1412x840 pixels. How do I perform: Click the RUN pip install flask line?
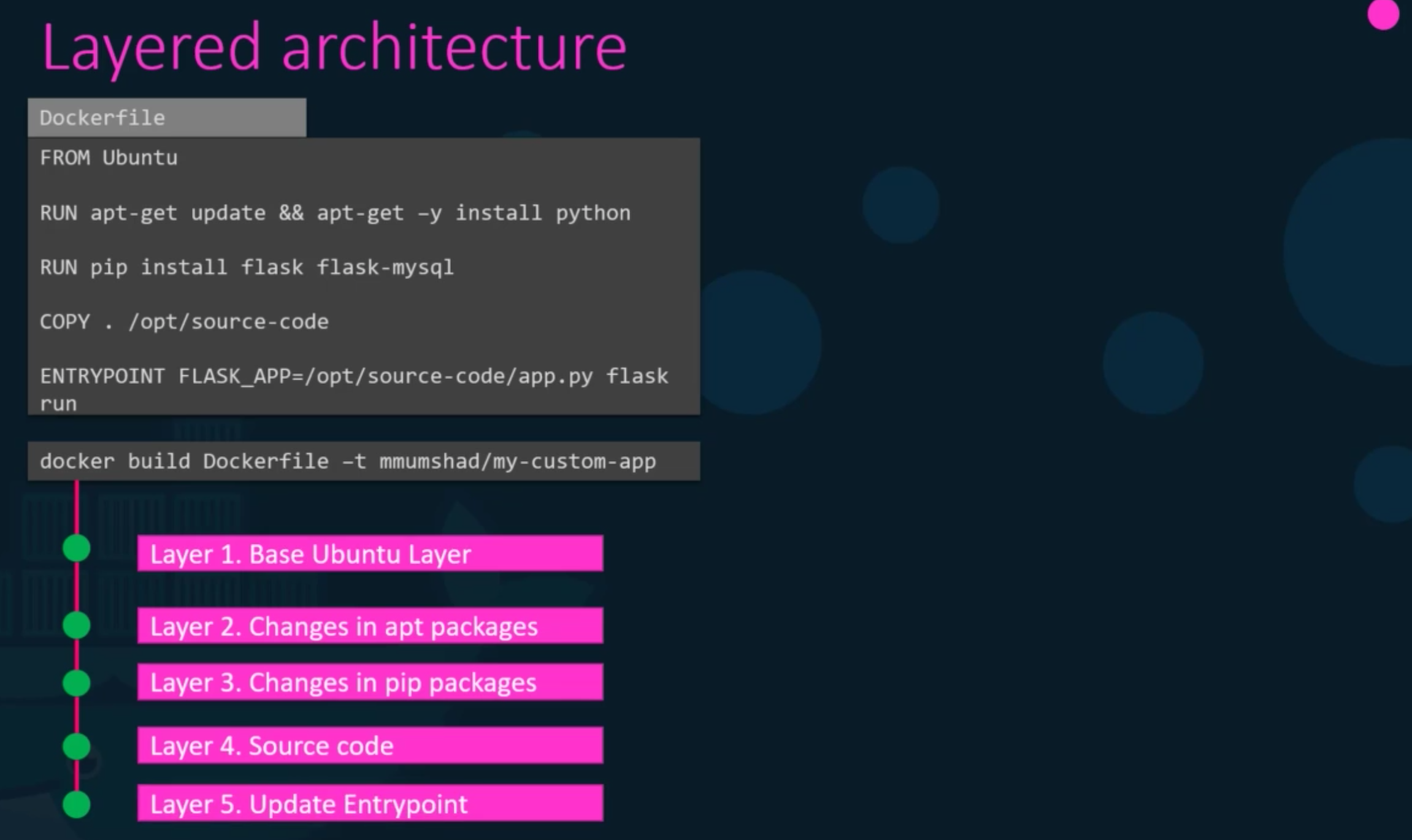click(247, 267)
